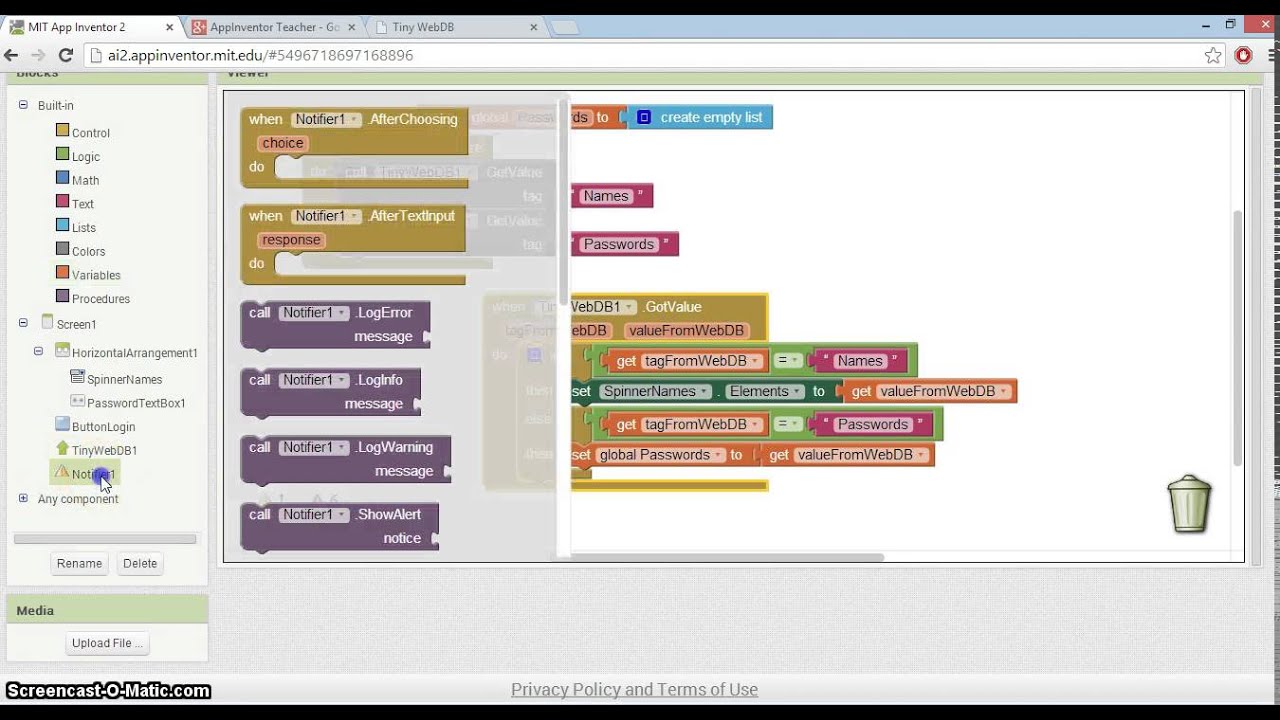The width and height of the screenshot is (1280, 720).
Task: Click the choice parameter in AfterChoosing block
Action: 283,143
